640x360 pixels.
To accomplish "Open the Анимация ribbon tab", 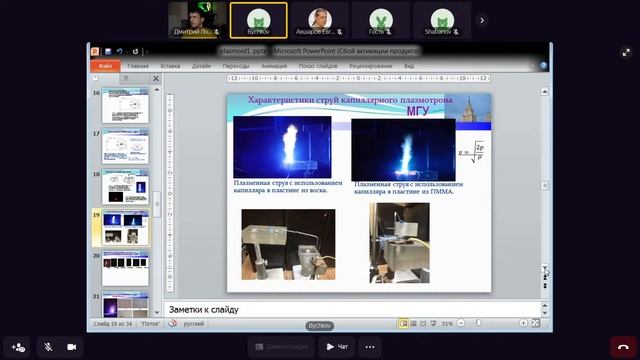I will tap(274, 66).
